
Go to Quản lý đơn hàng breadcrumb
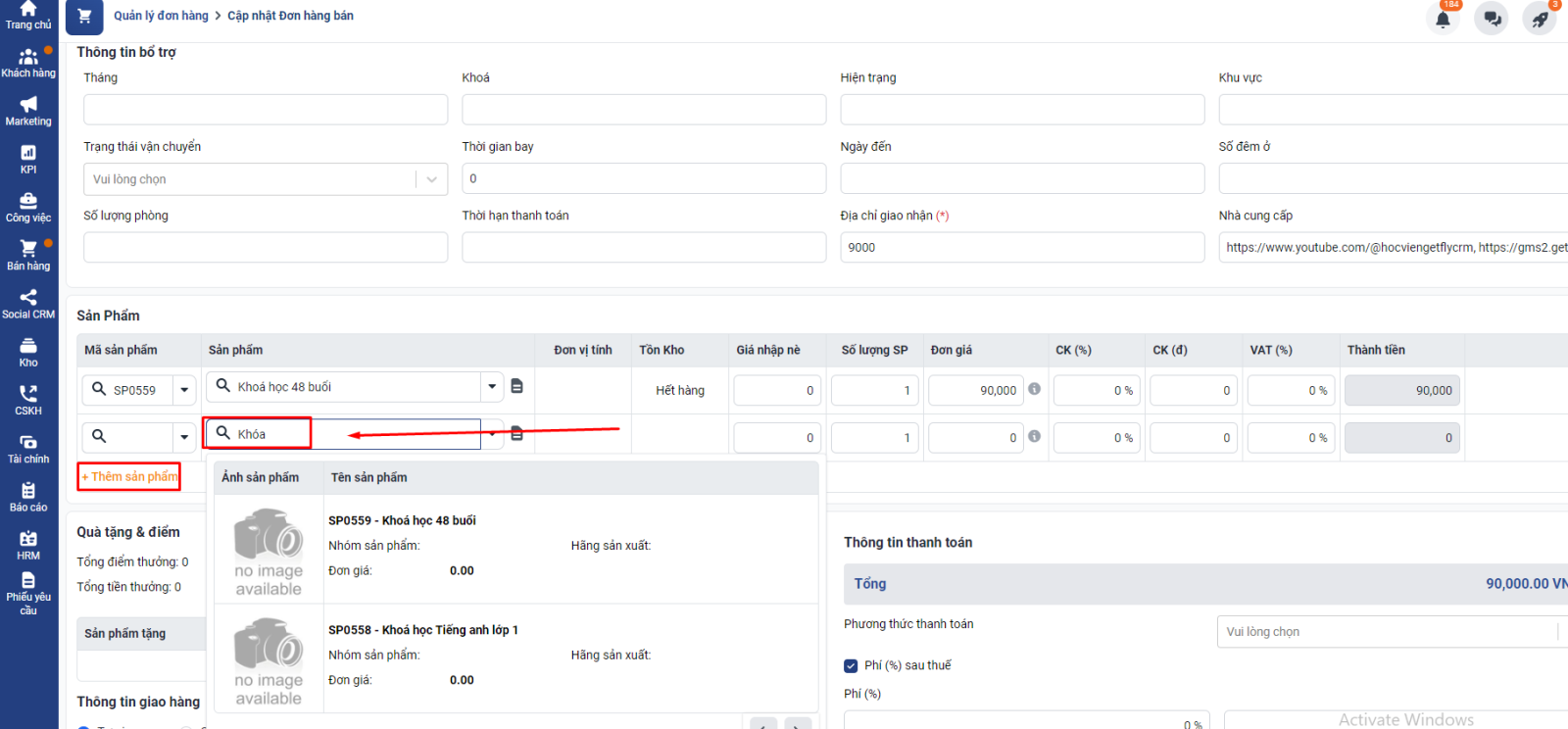(161, 16)
